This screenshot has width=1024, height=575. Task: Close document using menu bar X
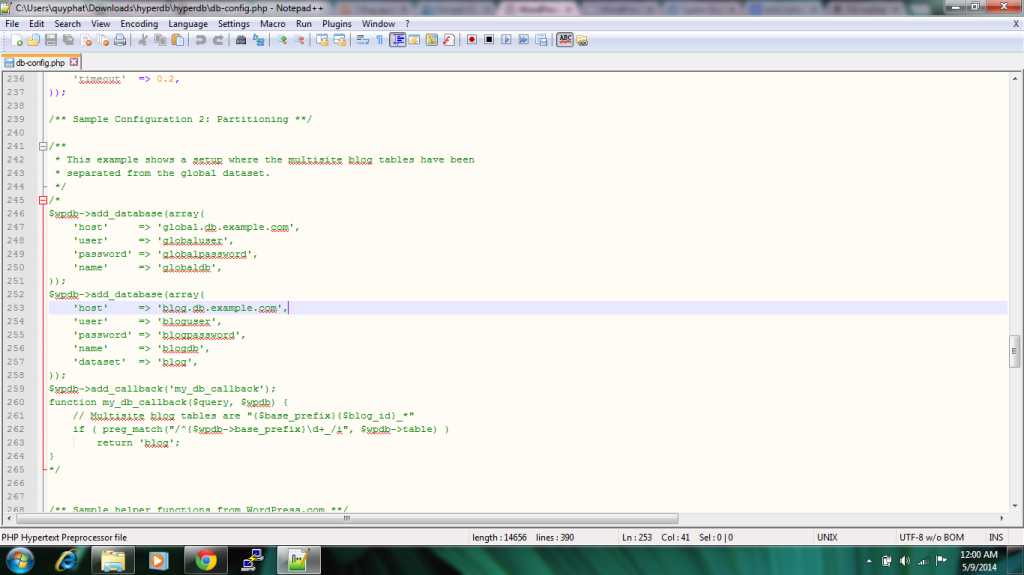click(1016, 24)
